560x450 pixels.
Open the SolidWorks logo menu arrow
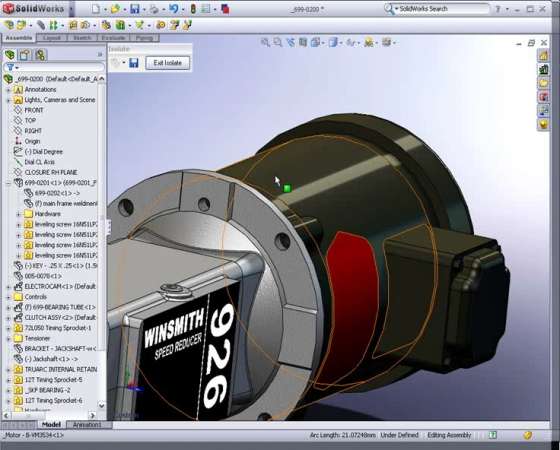point(71,9)
